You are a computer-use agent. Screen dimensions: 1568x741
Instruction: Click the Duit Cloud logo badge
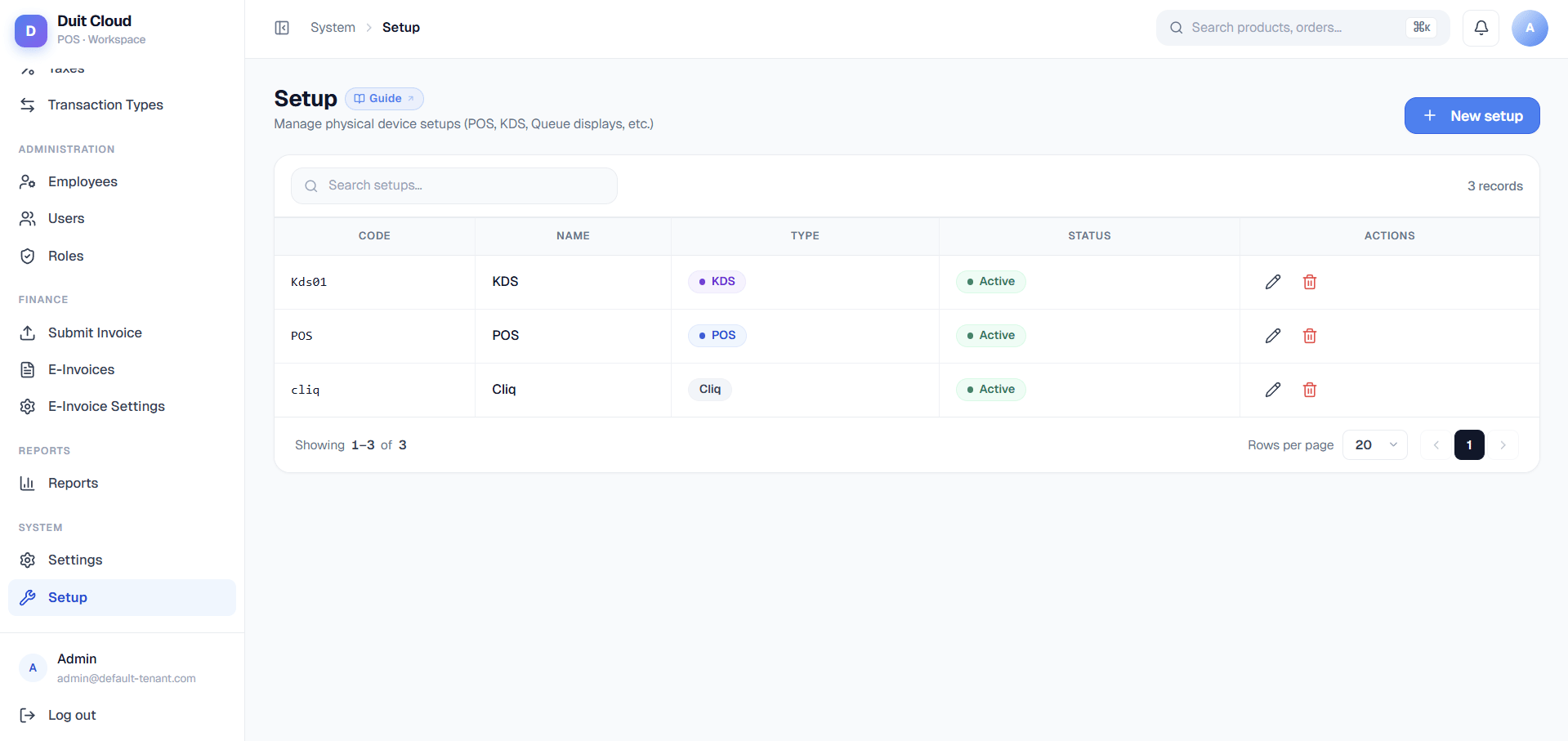[31, 31]
